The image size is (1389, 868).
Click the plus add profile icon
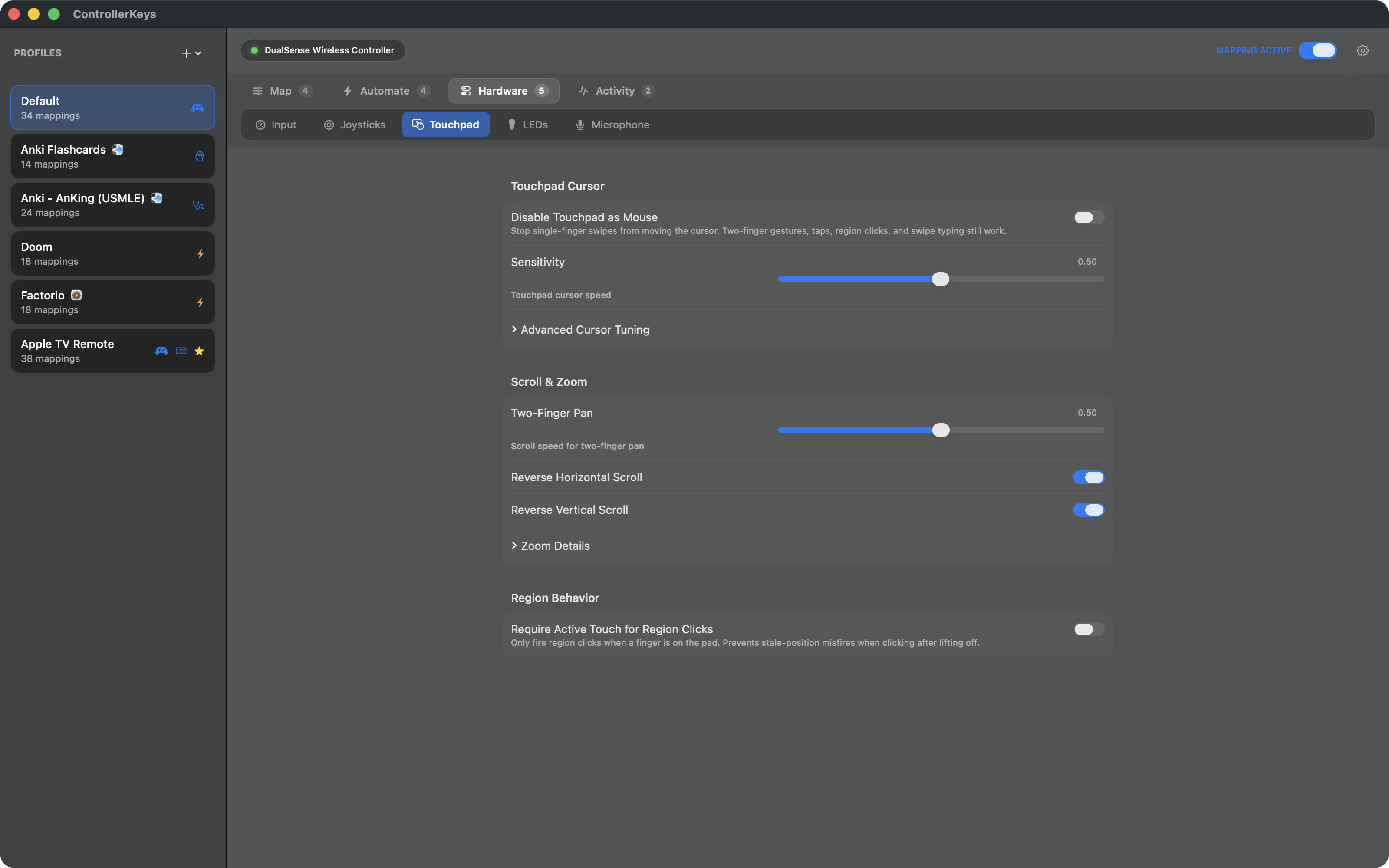[x=186, y=53]
